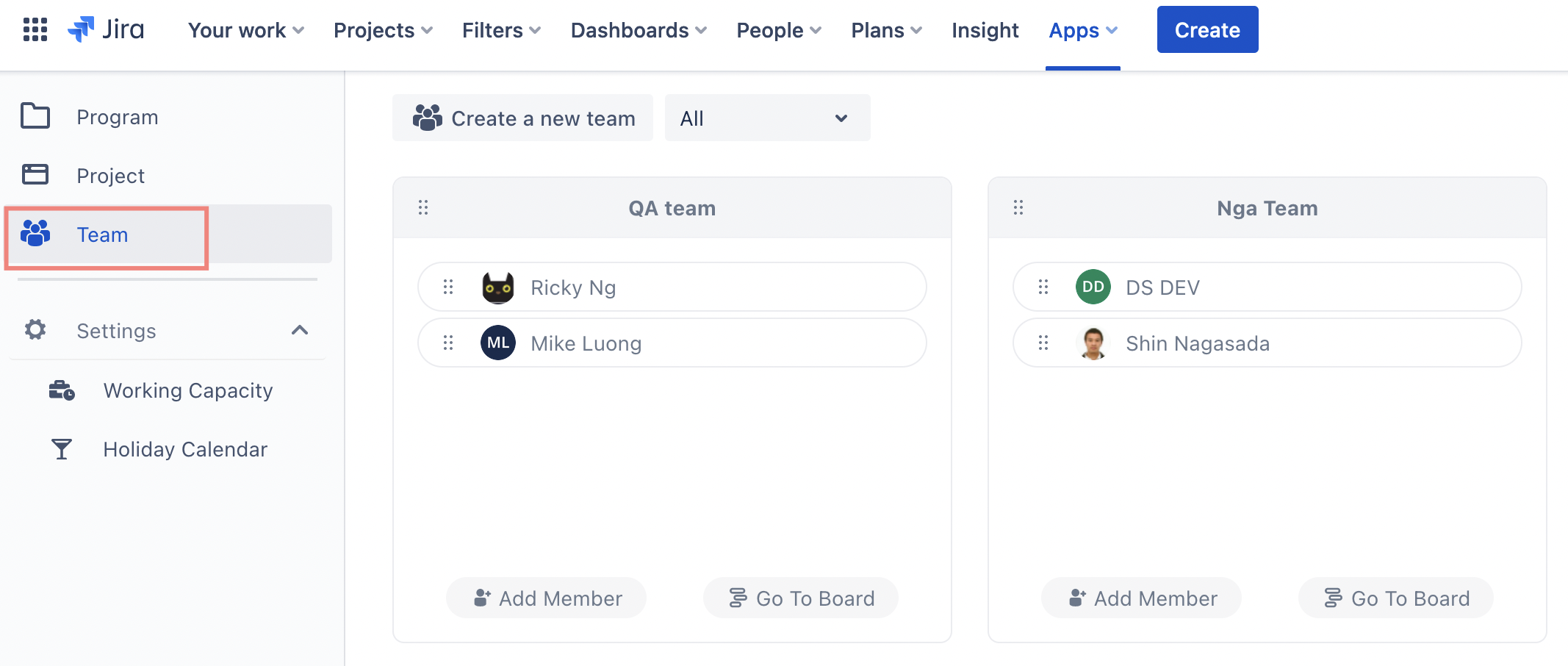The width and height of the screenshot is (1568, 666).
Task: Open the Dashboards dropdown menu
Action: [639, 30]
